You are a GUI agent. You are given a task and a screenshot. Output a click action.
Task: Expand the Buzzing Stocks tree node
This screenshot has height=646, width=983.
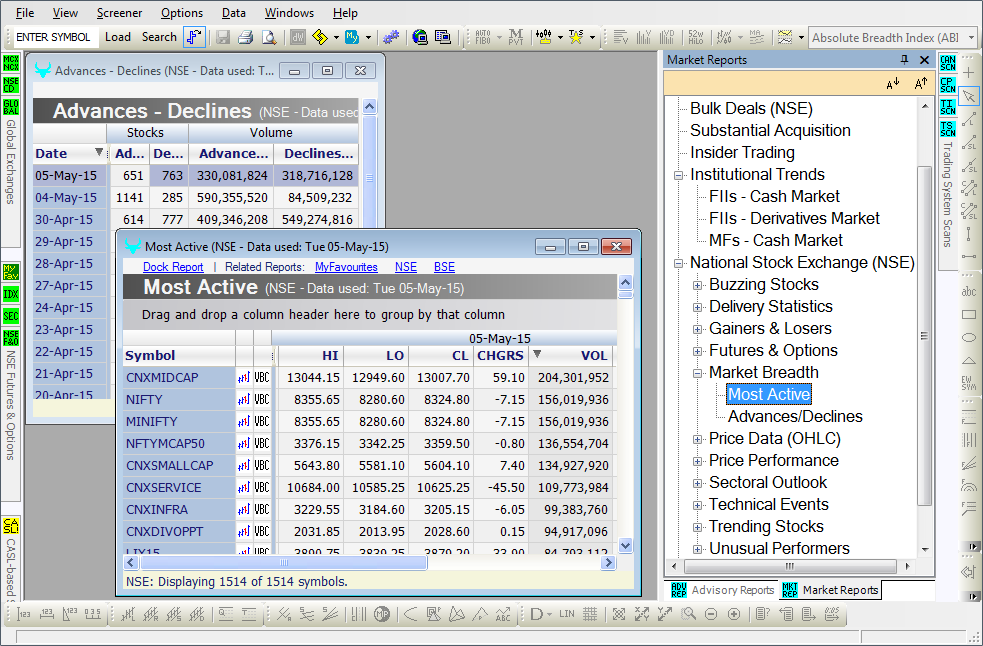(697, 285)
